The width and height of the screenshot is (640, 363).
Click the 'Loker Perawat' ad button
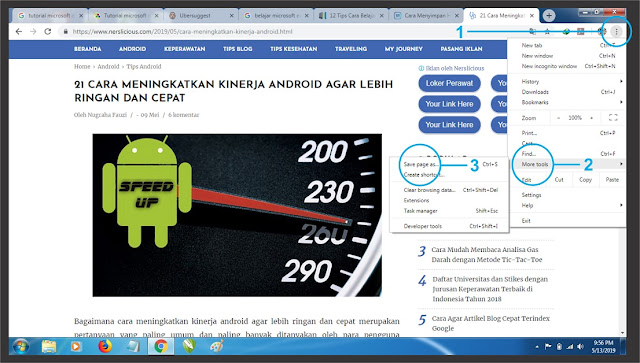tap(449, 83)
